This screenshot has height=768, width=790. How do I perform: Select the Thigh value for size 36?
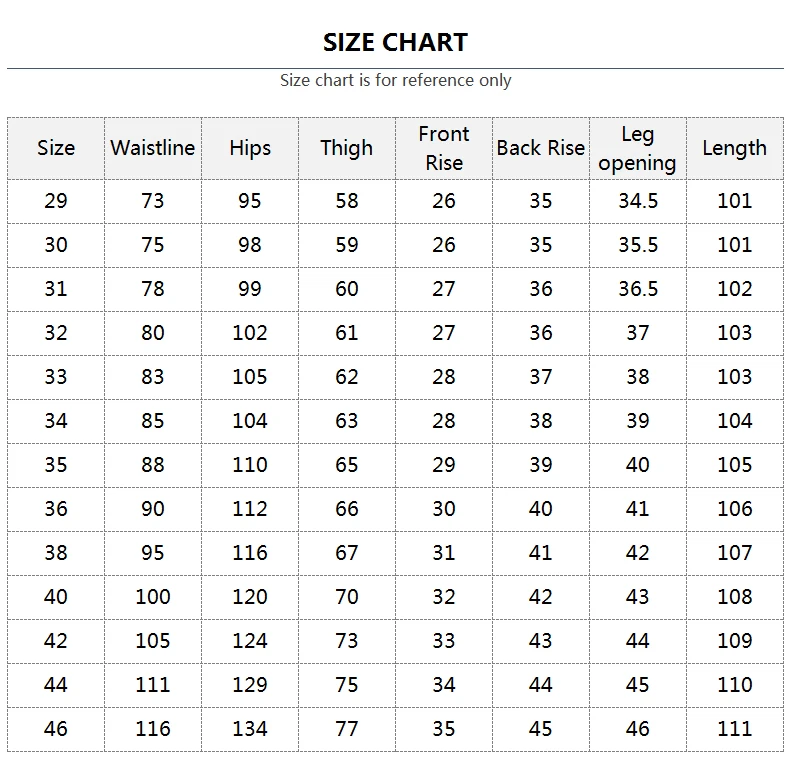click(346, 509)
